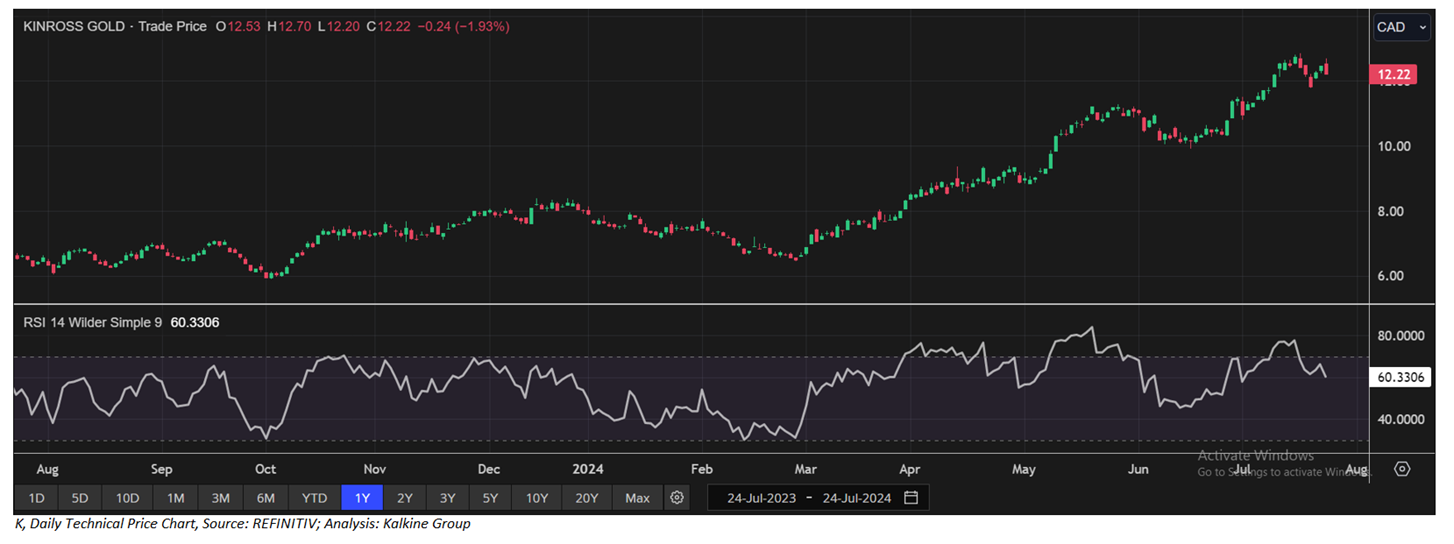Select the 1D time range
Screen dimensions: 1454x544
36,498
